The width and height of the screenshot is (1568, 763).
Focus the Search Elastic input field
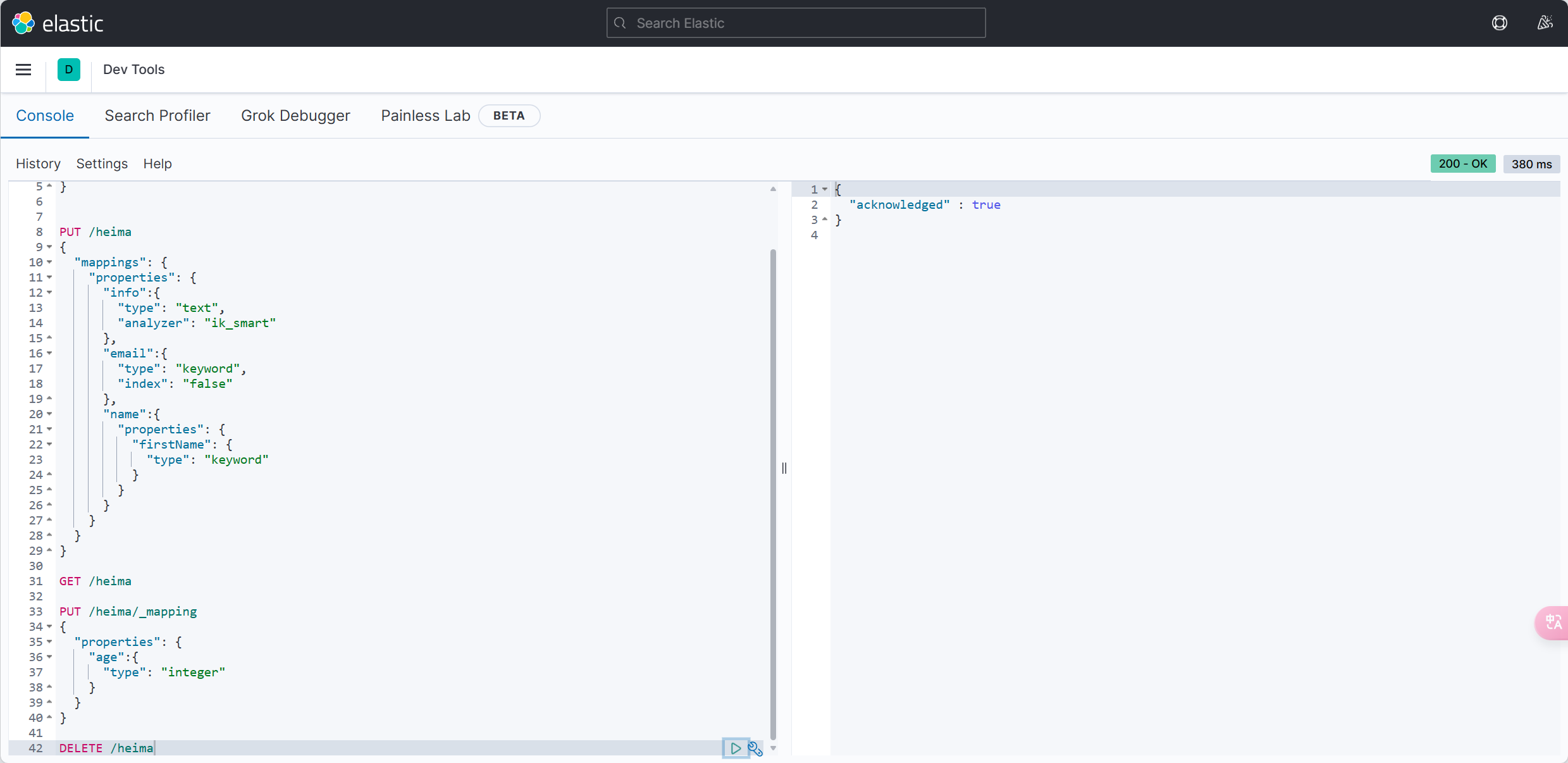796,23
